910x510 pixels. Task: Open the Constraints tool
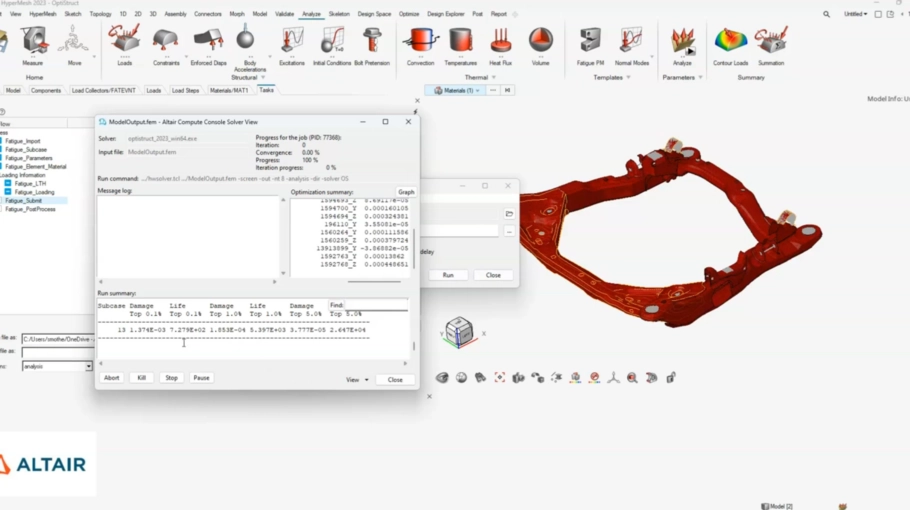point(166,41)
